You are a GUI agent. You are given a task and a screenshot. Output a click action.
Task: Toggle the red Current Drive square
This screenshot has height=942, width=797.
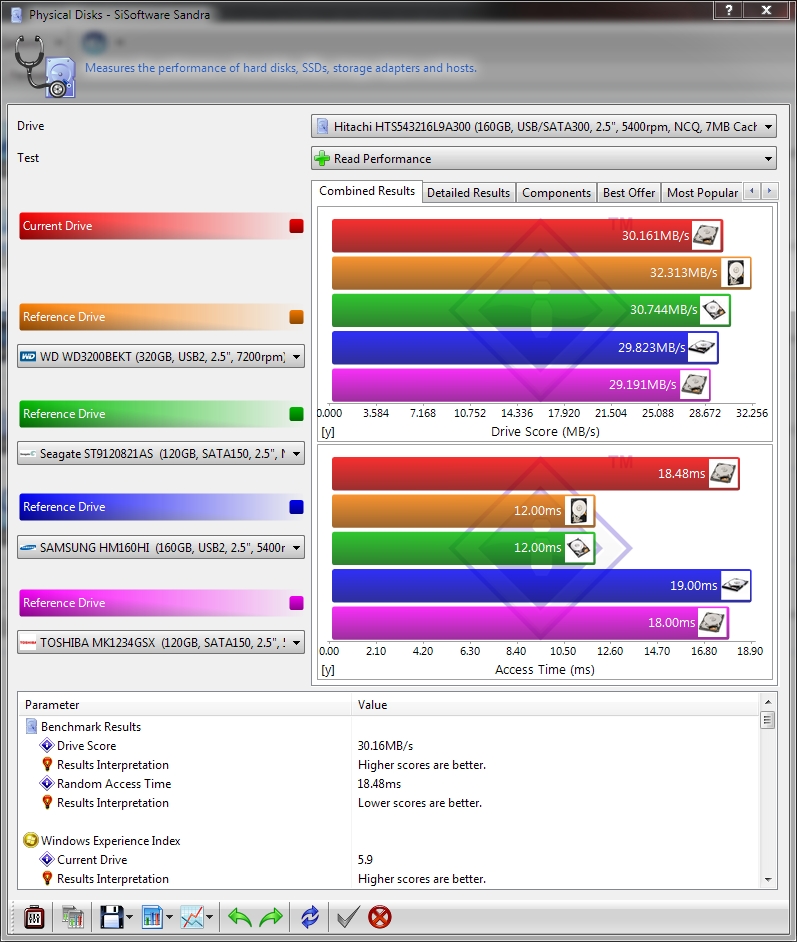296,226
